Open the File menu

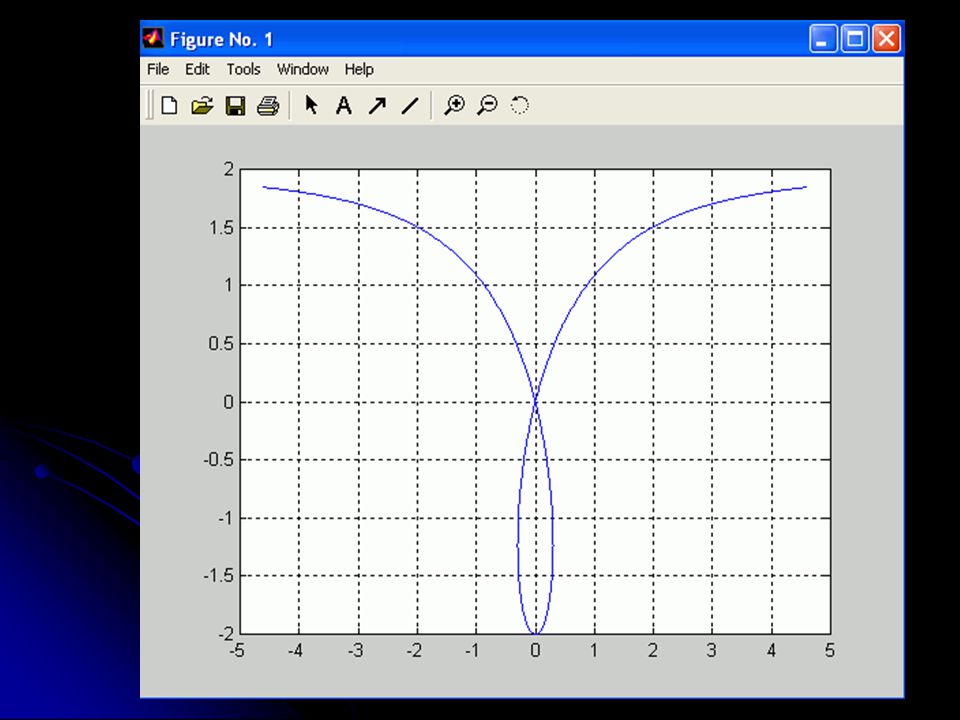click(x=158, y=69)
